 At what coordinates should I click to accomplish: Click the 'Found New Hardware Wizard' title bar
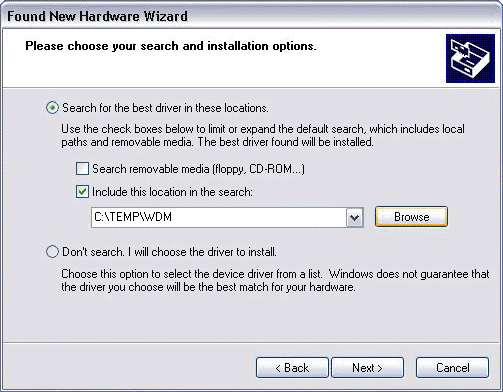point(251,16)
